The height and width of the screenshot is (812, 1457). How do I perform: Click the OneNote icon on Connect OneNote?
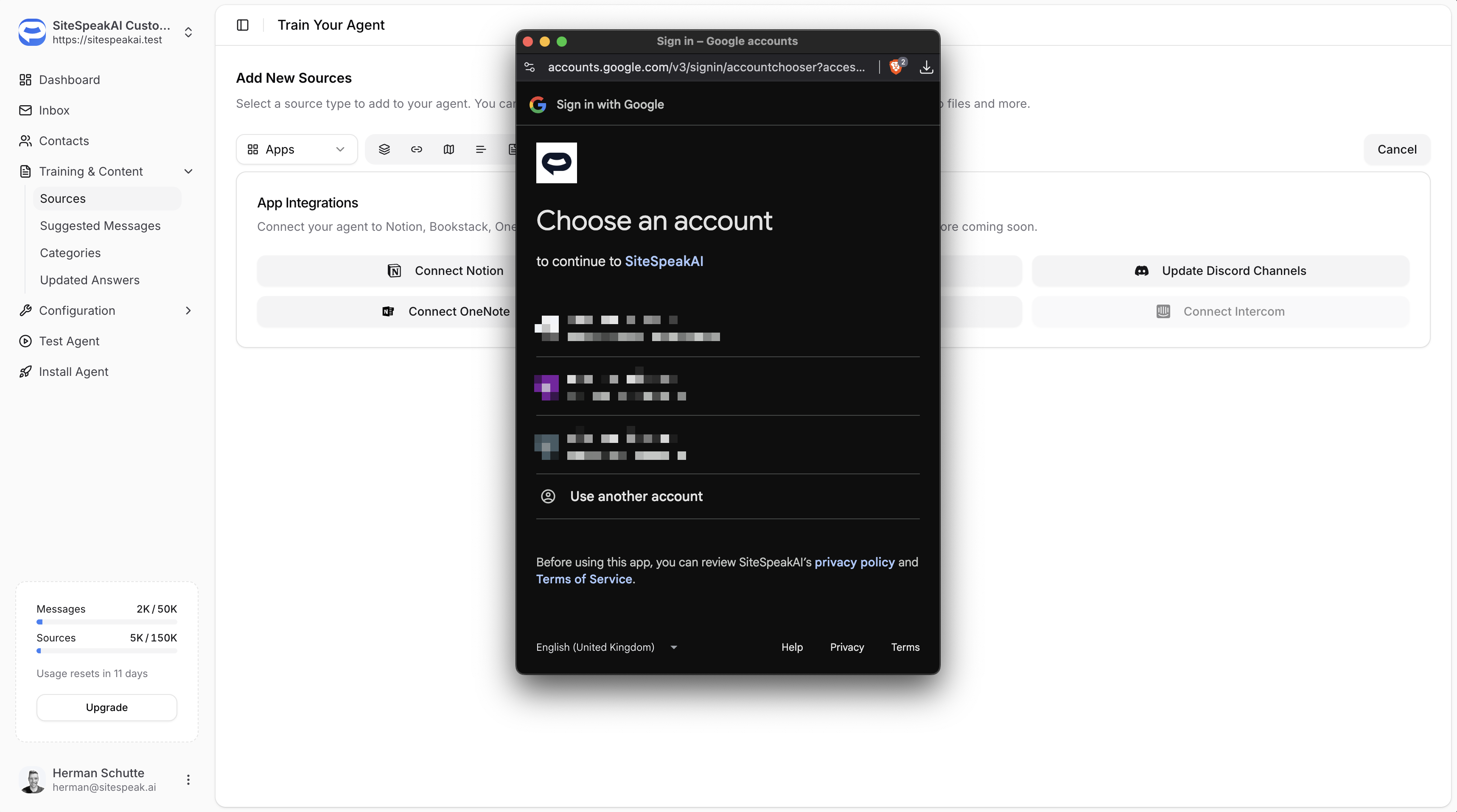point(387,311)
